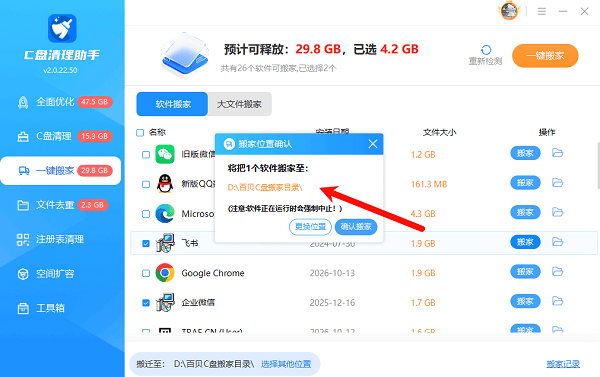Open folder icon for 飞书 row
The width and height of the screenshot is (600, 377).
pyautogui.click(x=558, y=242)
